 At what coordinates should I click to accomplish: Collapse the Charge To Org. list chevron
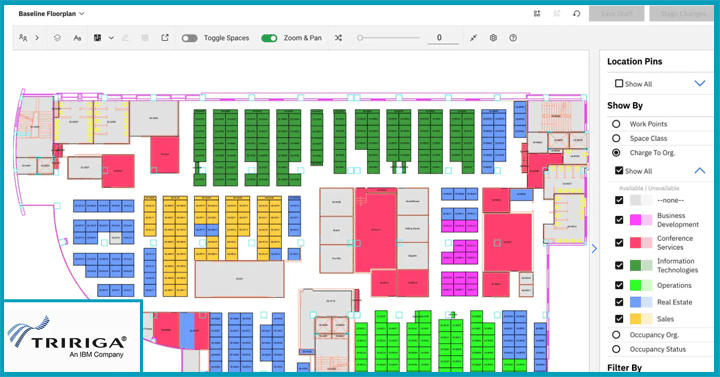coord(700,170)
